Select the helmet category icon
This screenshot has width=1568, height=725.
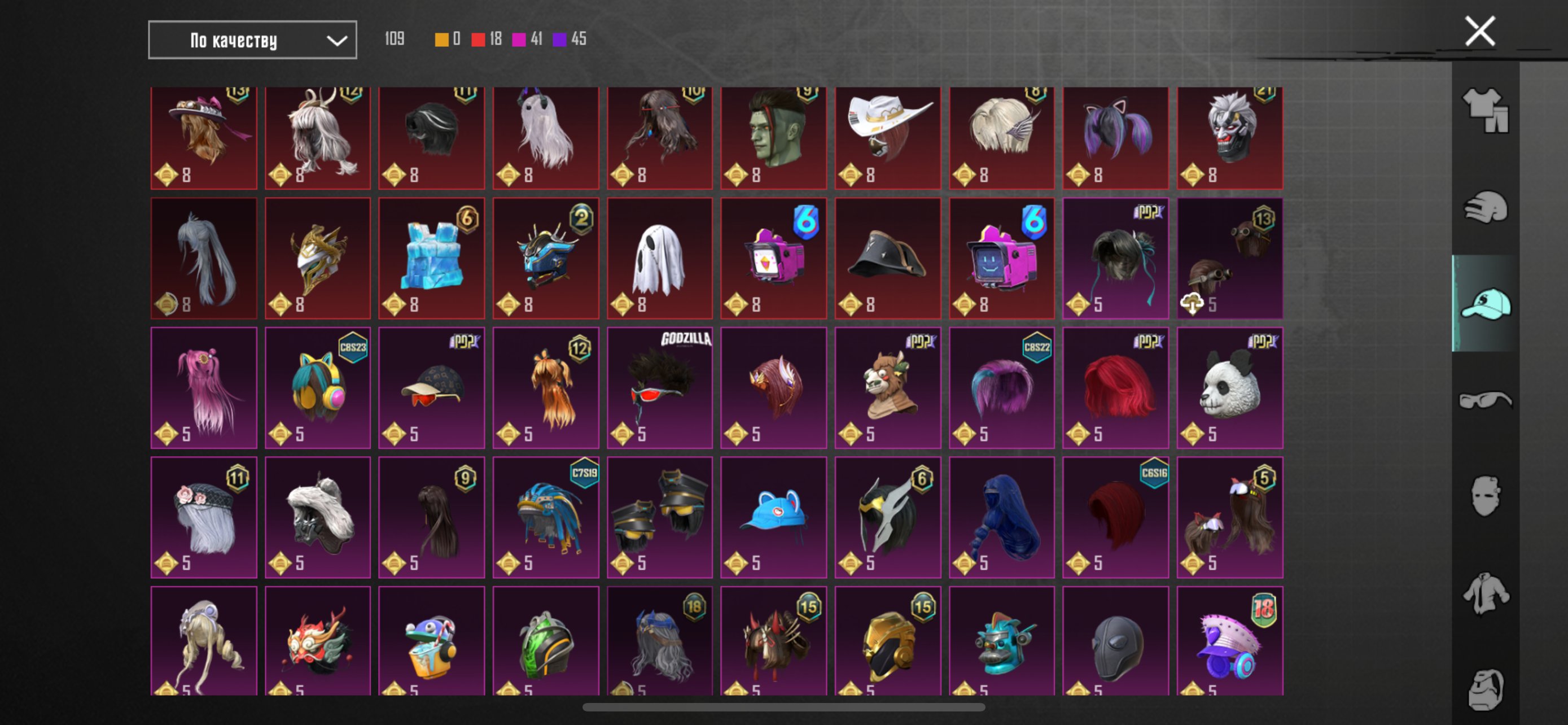1486,207
